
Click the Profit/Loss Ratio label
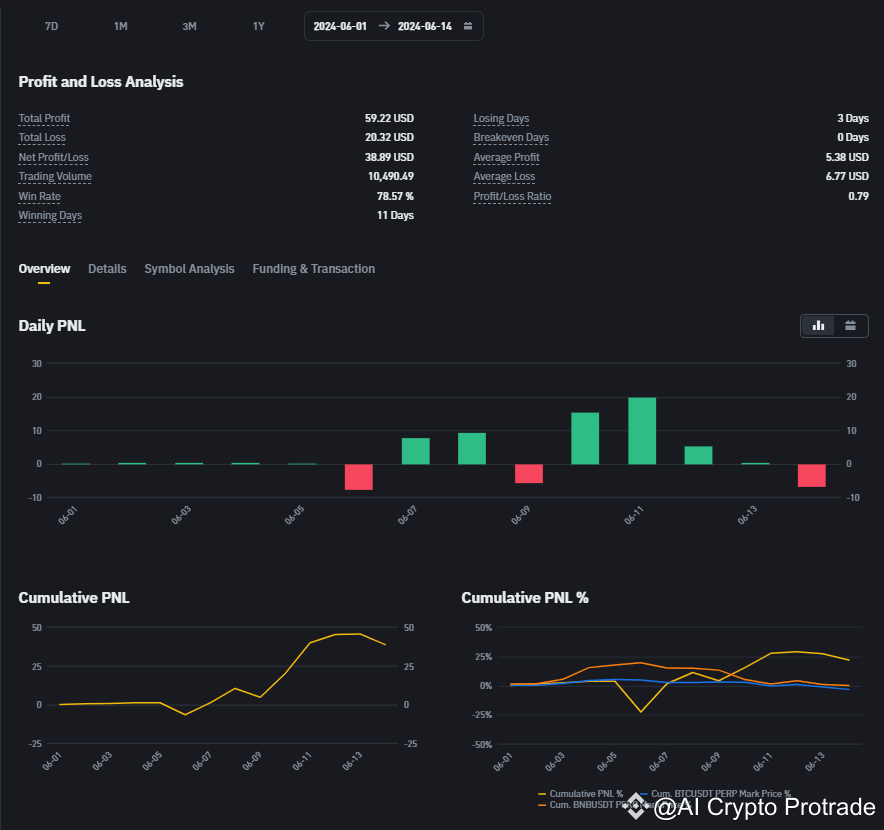tap(512, 196)
